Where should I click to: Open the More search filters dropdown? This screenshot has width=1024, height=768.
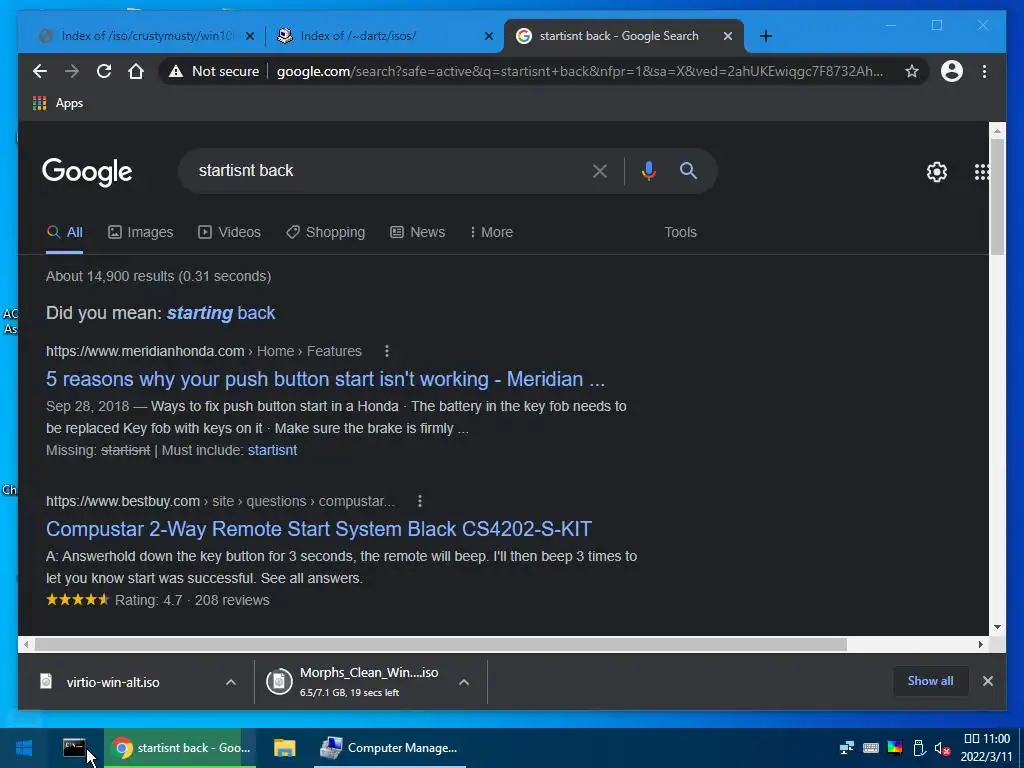pos(491,232)
